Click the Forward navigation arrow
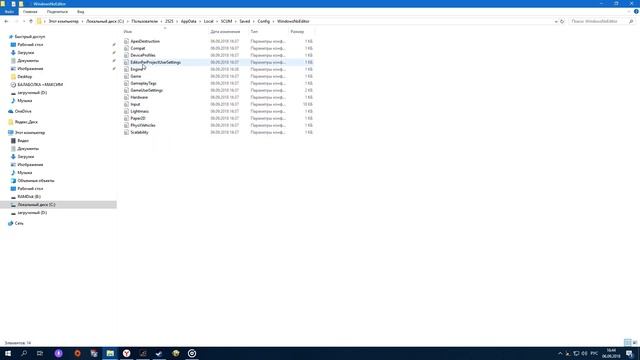 tap(16, 21)
